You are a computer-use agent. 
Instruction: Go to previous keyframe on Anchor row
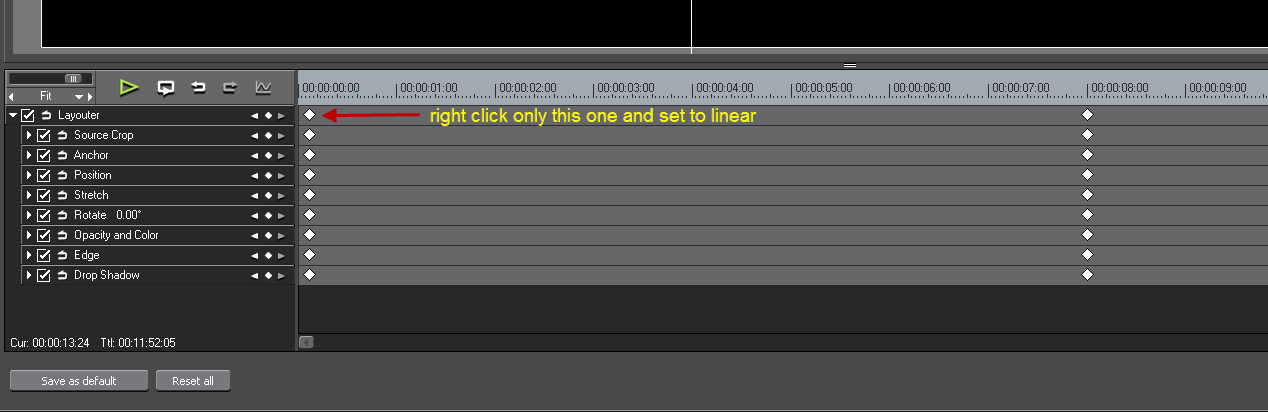click(255, 155)
